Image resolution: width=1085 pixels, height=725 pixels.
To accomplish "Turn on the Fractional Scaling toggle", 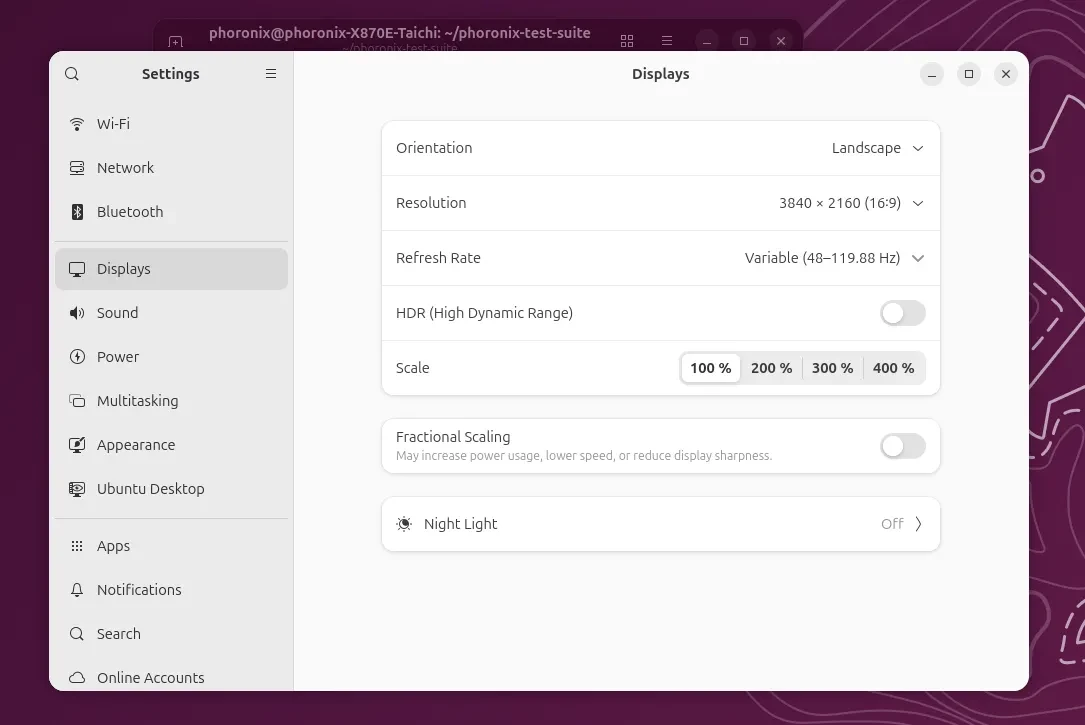I will point(902,446).
